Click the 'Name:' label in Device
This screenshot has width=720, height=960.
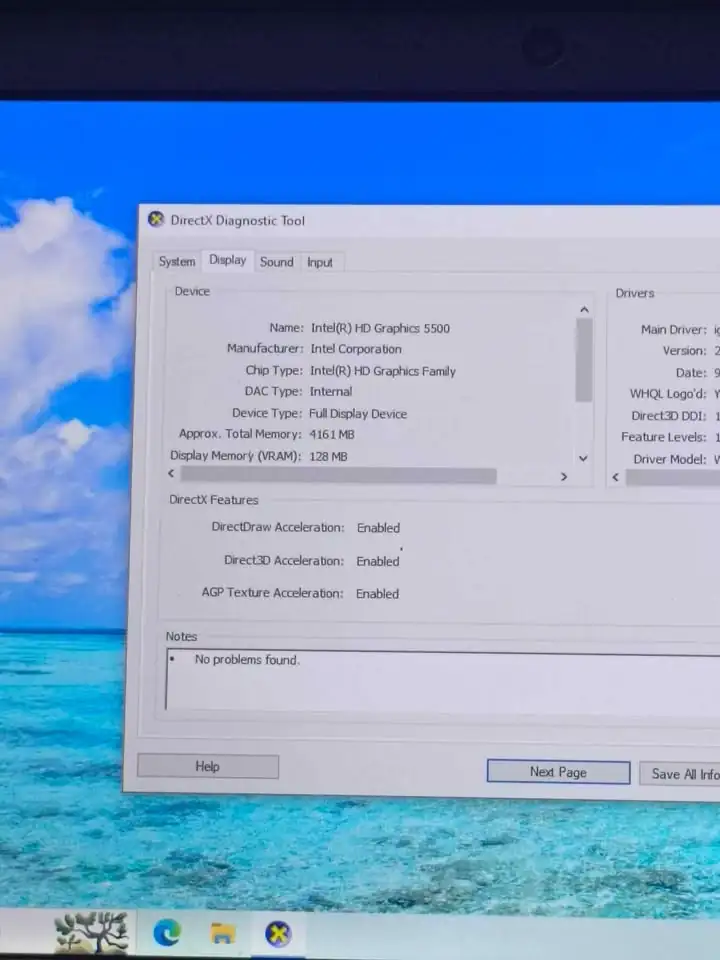click(x=287, y=328)
